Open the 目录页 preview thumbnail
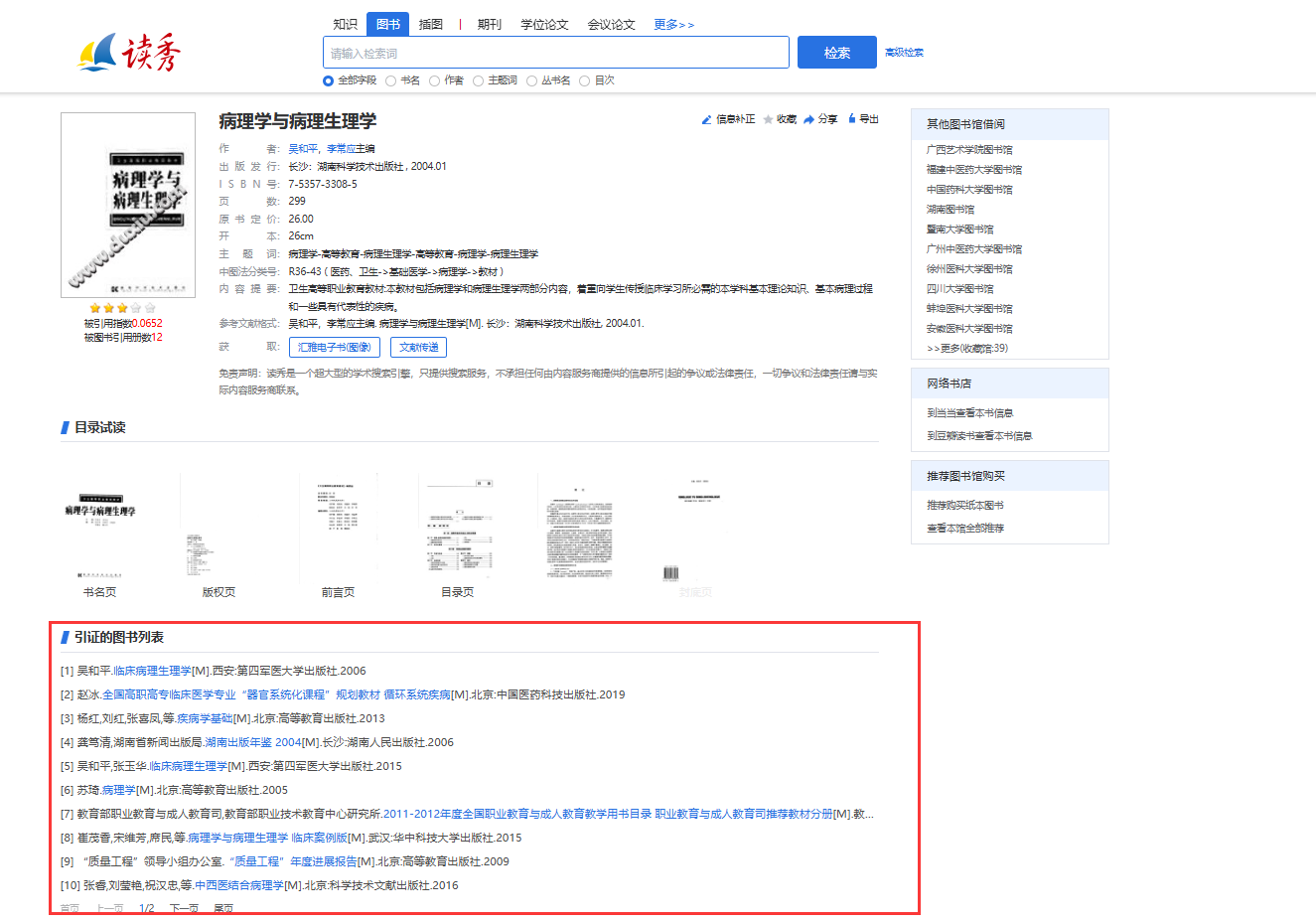Screen dimensions: 1316x924 pyautogui.click(x=458, y=527)
